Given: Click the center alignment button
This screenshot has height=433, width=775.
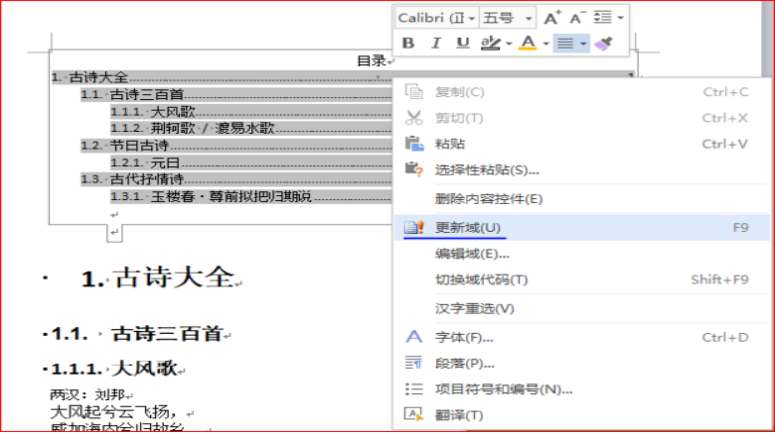Looking at the screenshot, I should (565, 43).
